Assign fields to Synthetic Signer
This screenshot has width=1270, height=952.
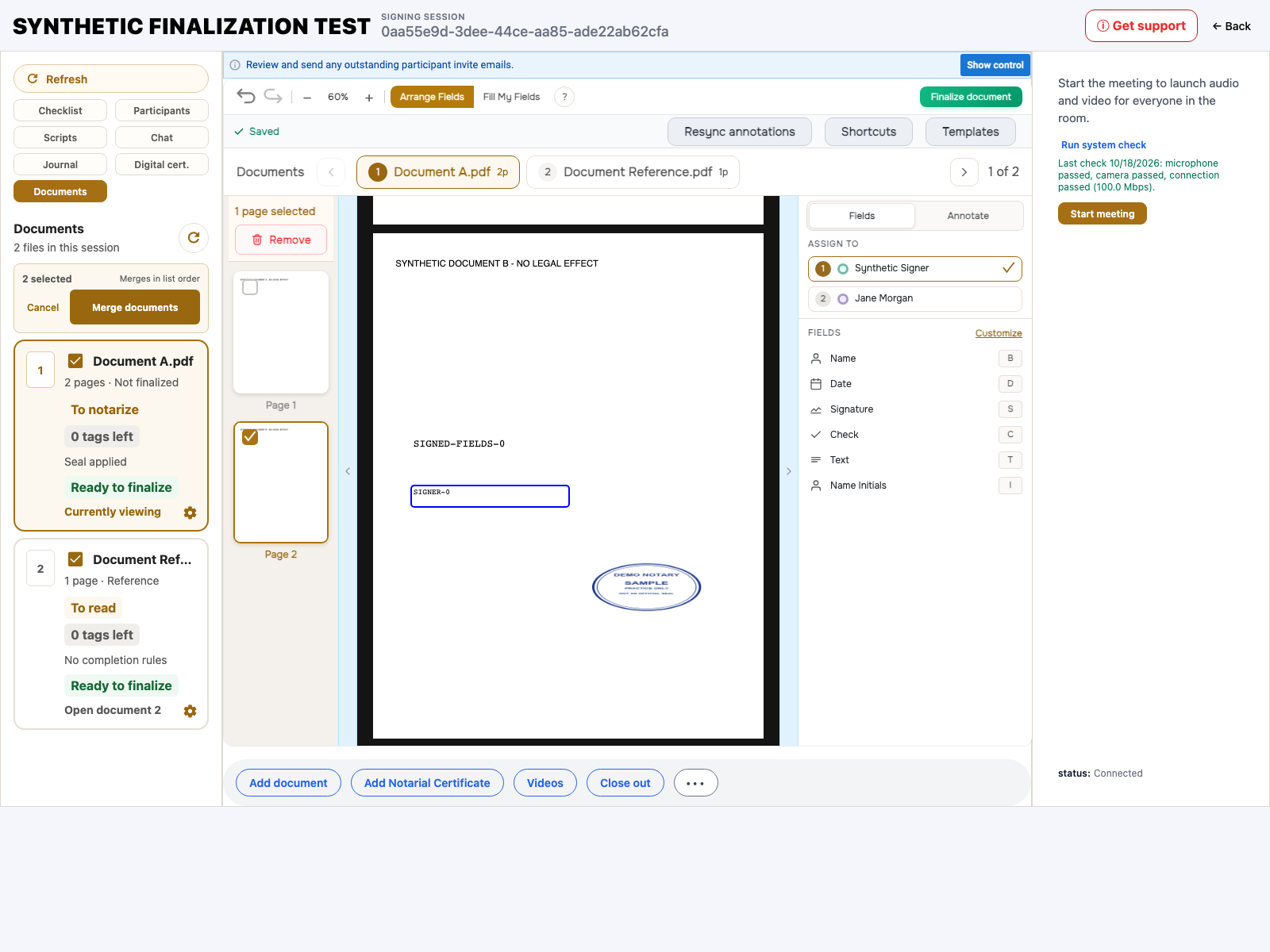pyautogui.click(x=915, y=268)
